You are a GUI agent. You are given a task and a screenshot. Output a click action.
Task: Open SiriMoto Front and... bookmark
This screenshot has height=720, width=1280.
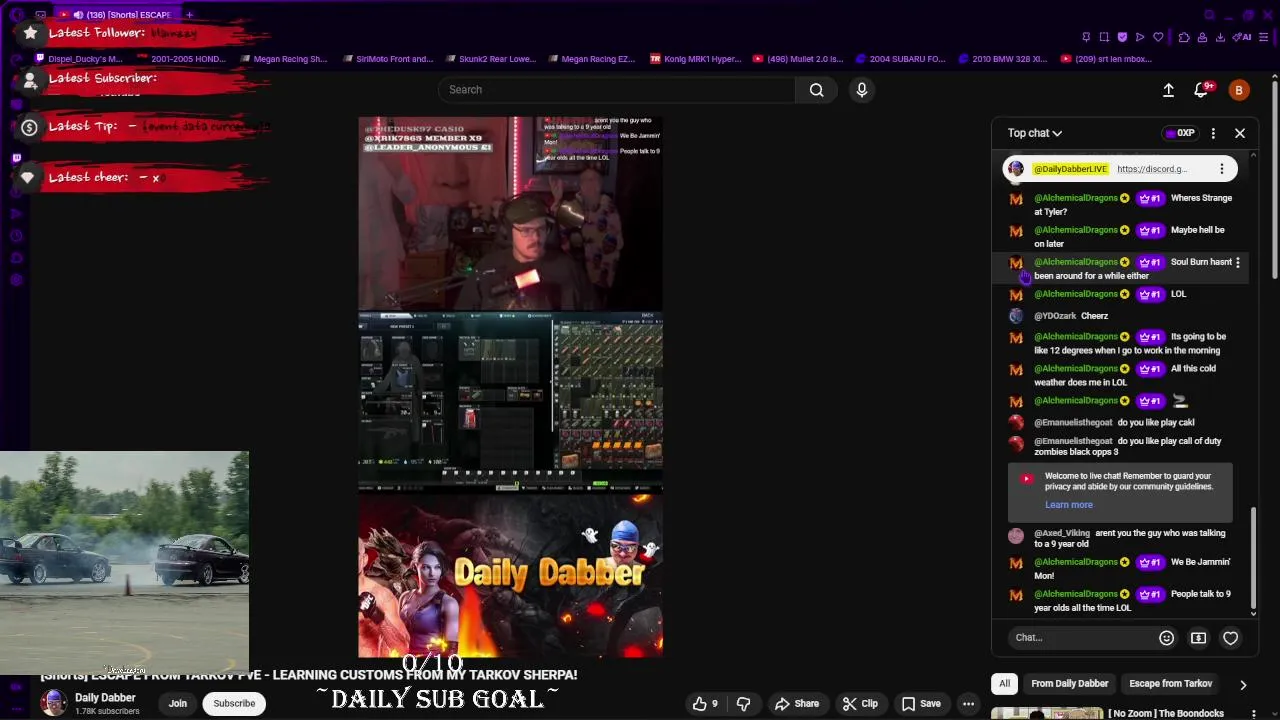[x=387, y=59]
